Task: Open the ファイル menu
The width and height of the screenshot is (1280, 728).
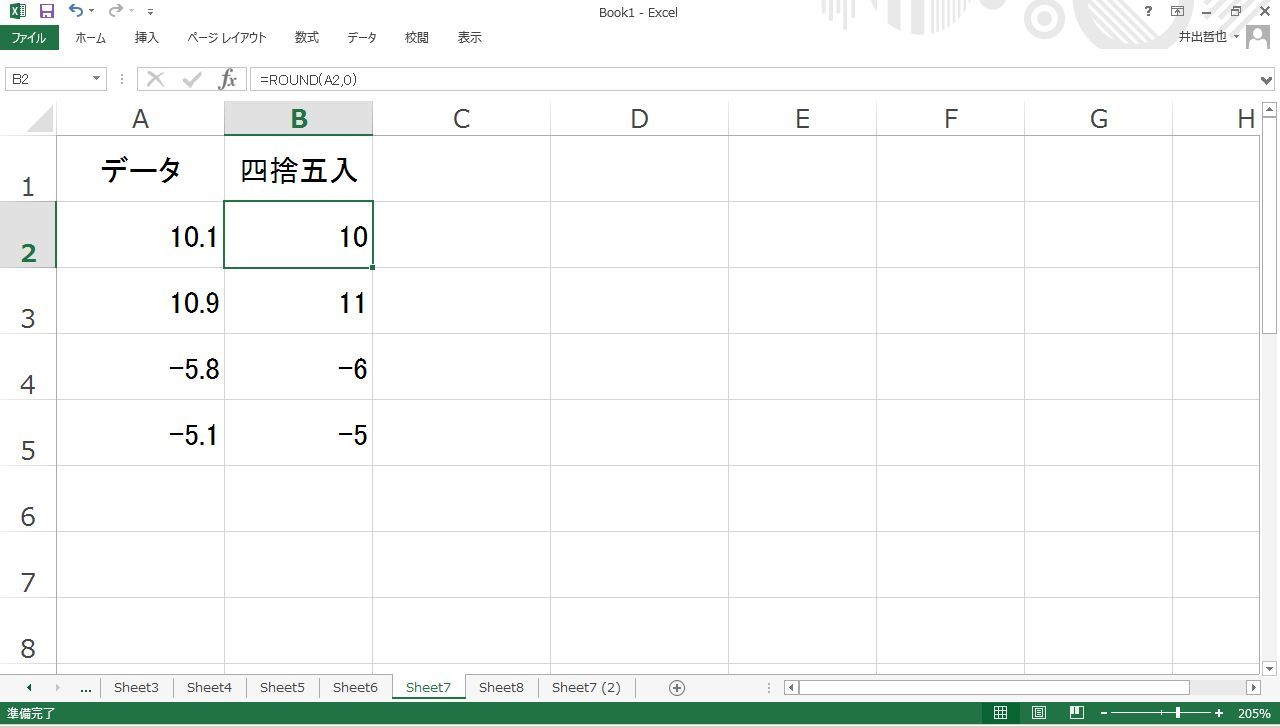Action: (29, 37)
